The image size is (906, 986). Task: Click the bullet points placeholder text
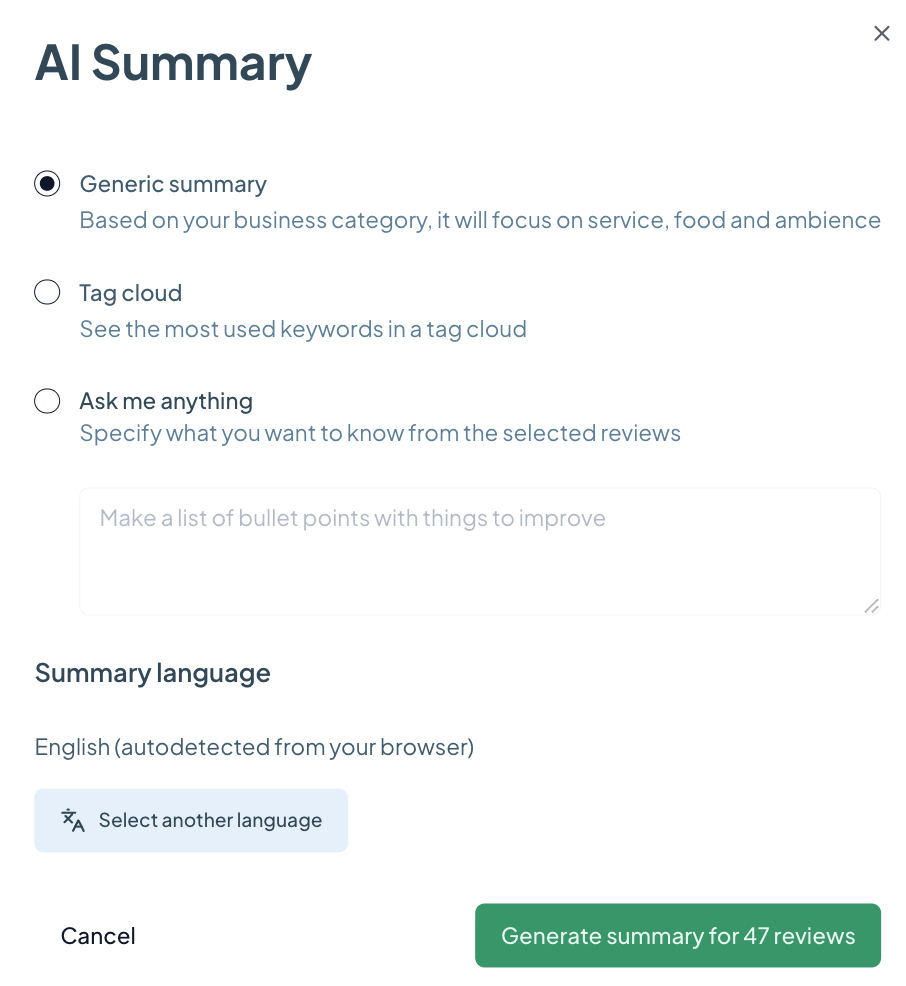tap(353, 518)
